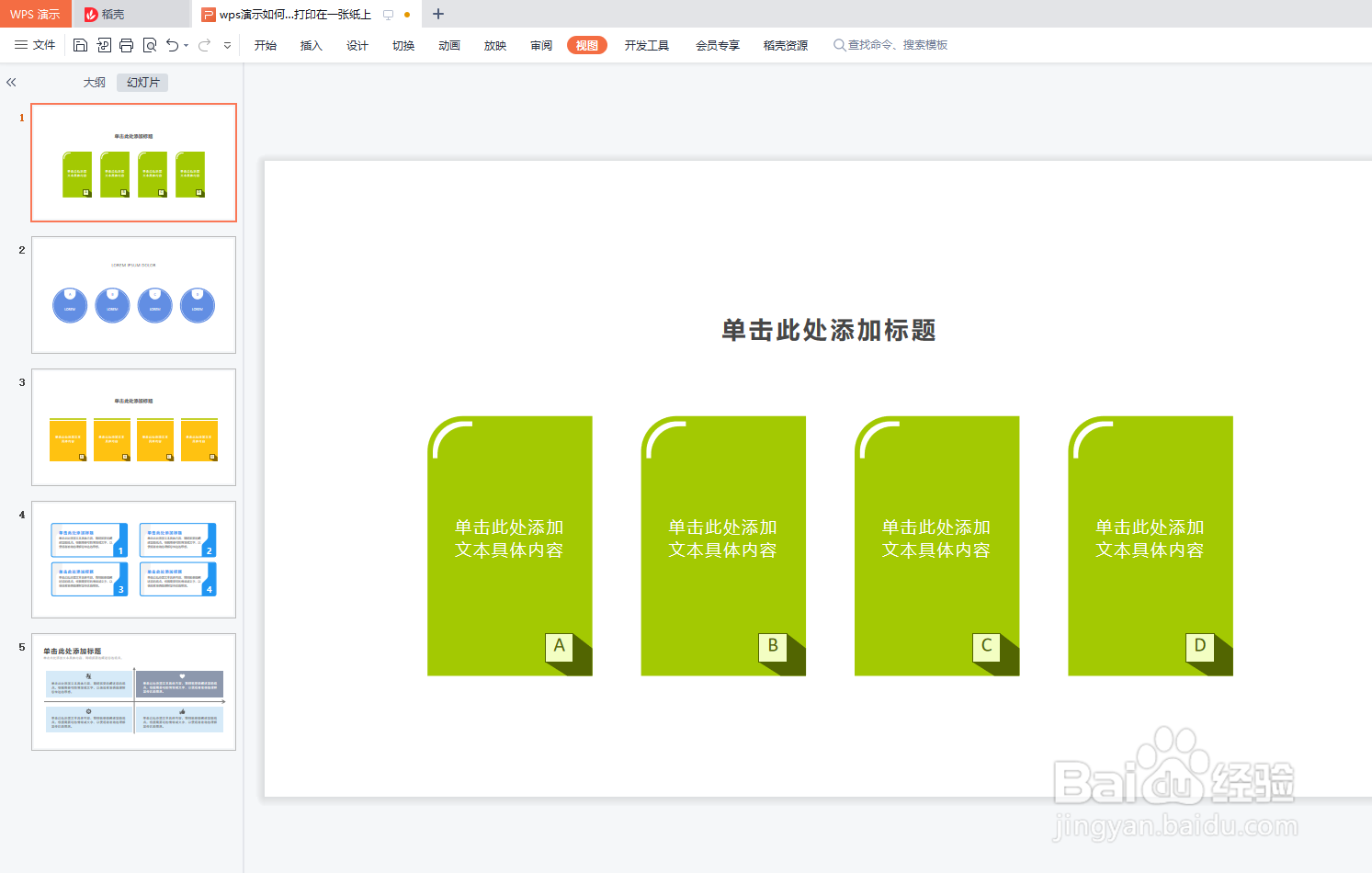Click the Save icon in the quick access toolbar

80,44
